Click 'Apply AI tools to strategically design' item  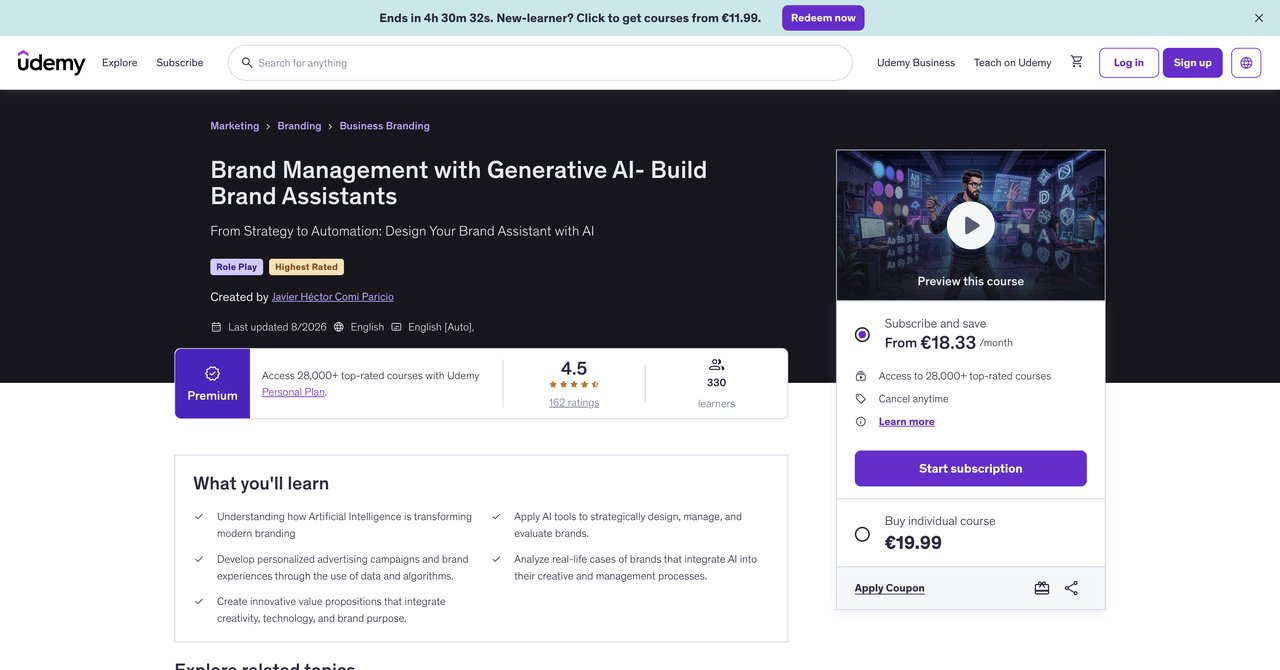click(x=628, y=525)
